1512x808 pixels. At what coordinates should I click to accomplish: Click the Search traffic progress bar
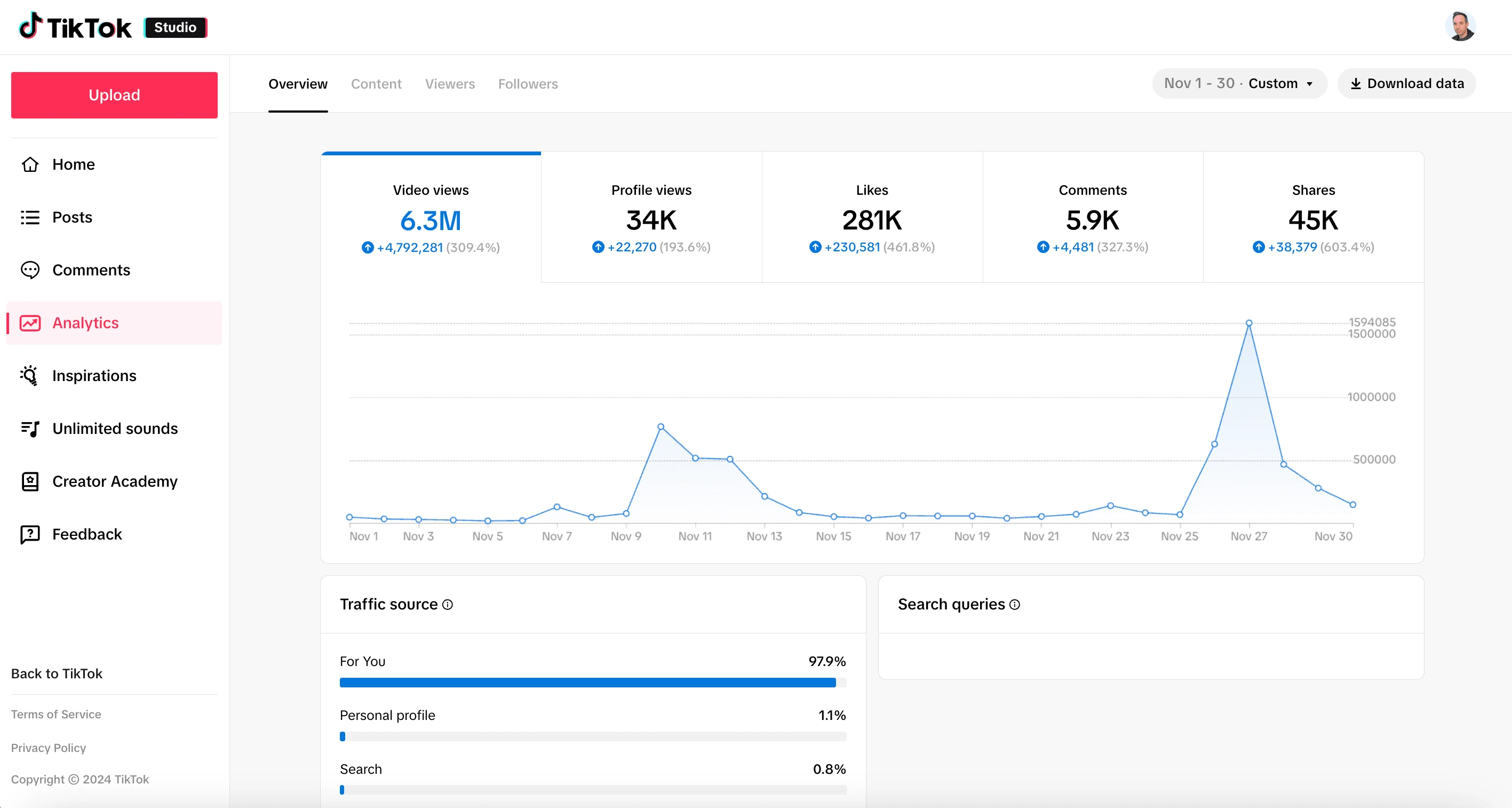593,790
